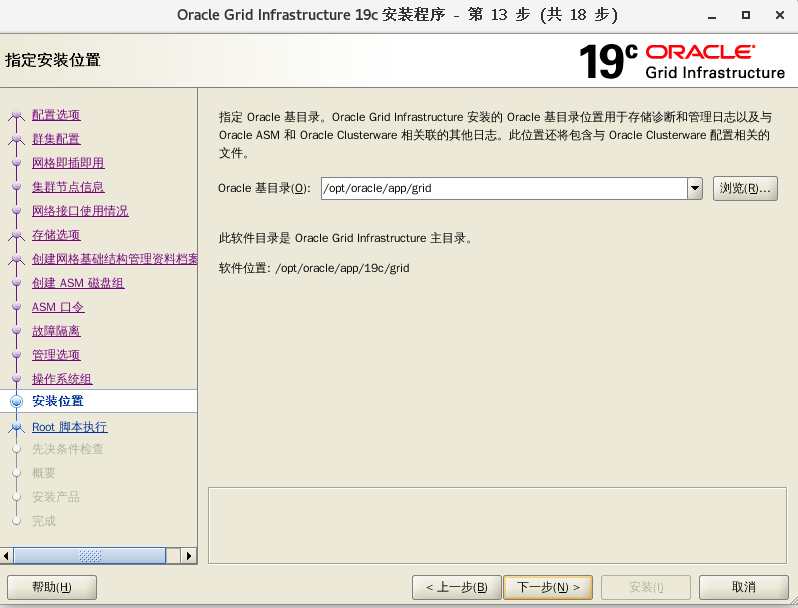Jump to 集群节点信息 step

tap(68, 187)
